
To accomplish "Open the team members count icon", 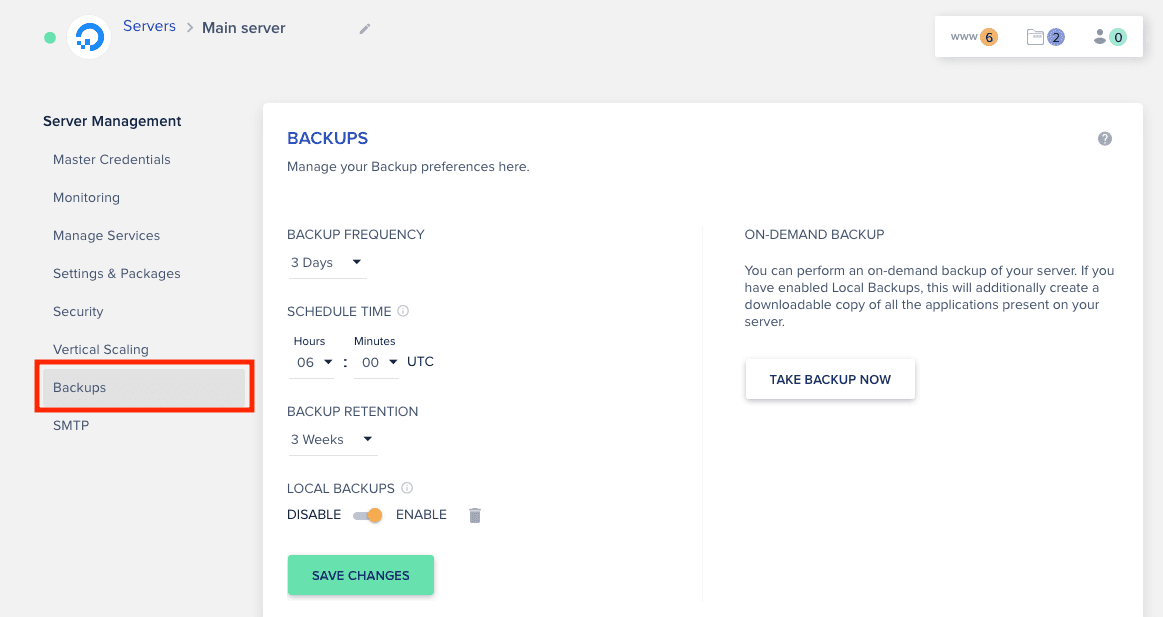I will tap(1109, 37).
